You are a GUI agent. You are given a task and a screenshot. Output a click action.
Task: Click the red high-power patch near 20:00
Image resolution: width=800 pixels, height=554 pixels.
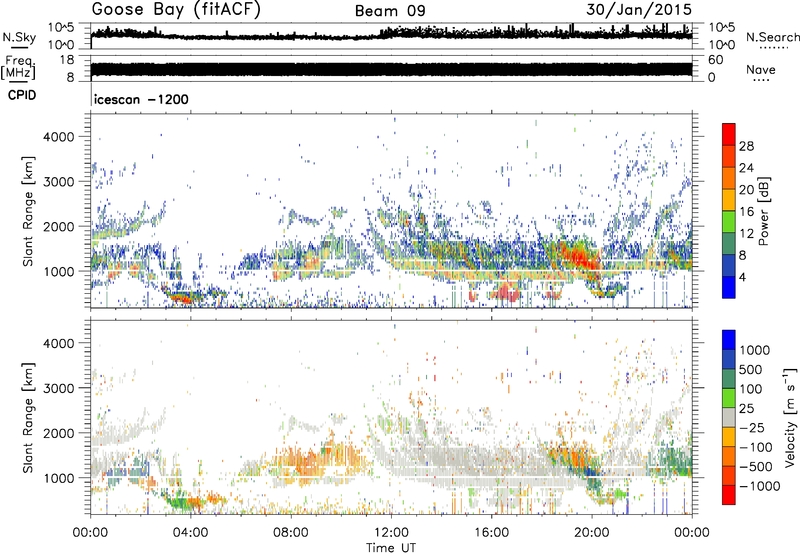[579, 255]
